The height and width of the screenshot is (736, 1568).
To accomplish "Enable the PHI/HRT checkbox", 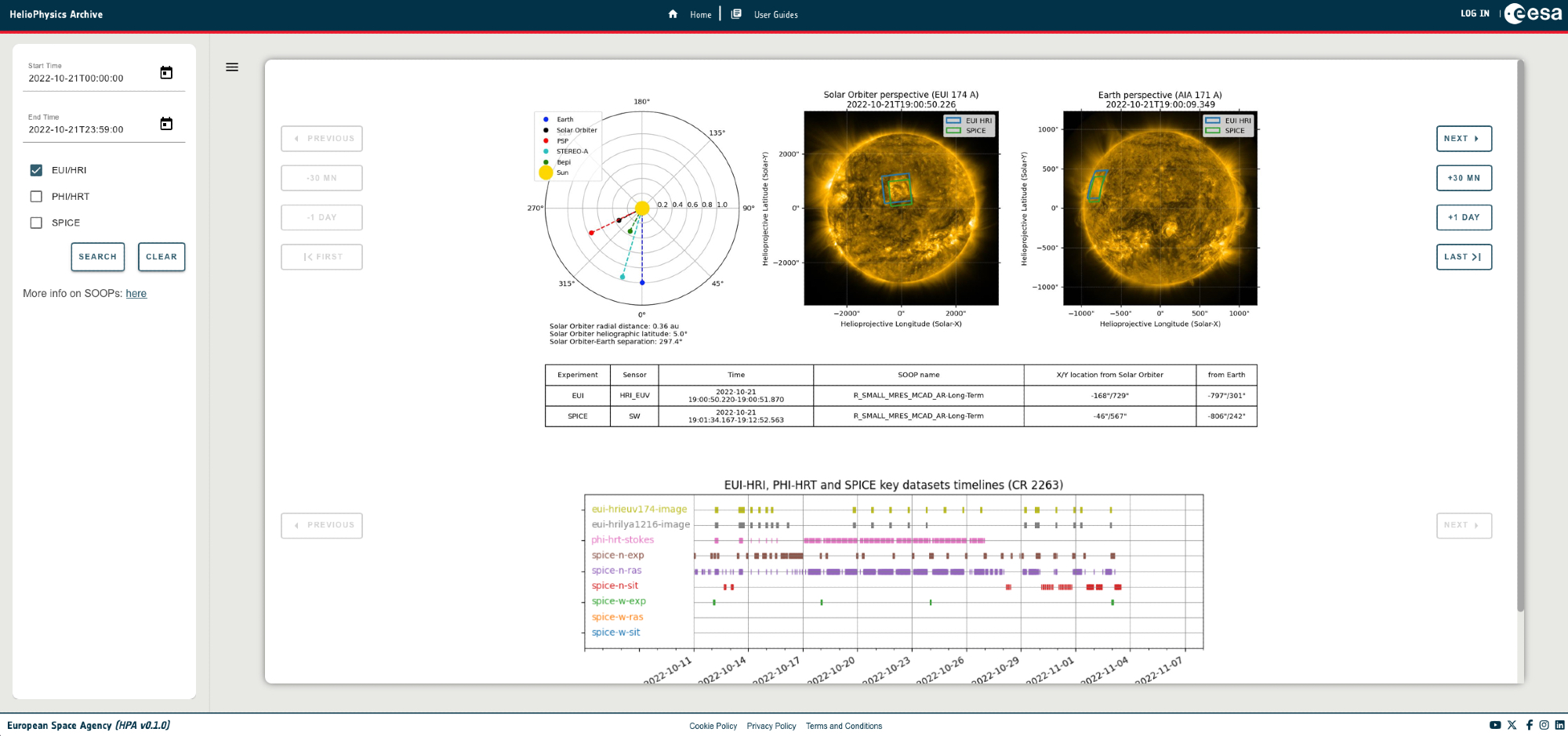I will pos(36,197).
